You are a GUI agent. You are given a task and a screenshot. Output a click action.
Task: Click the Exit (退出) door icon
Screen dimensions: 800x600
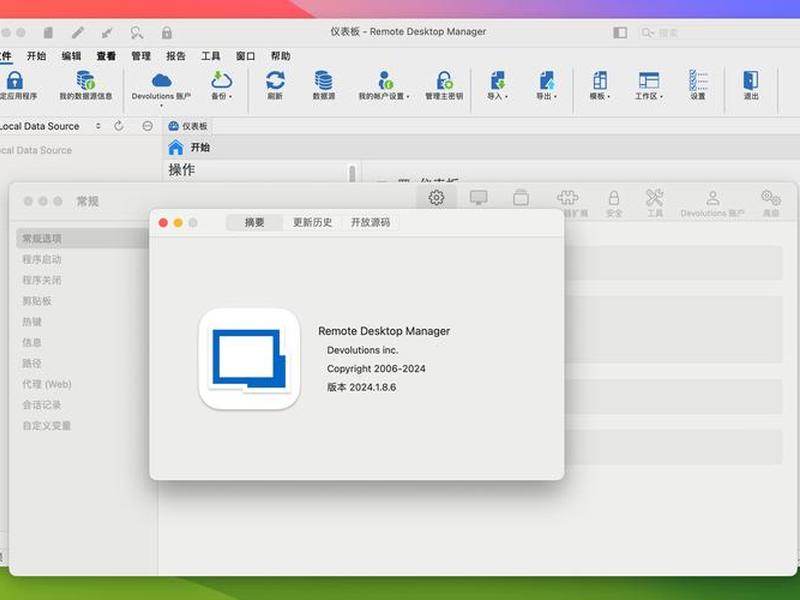click(x=751, y=80)
